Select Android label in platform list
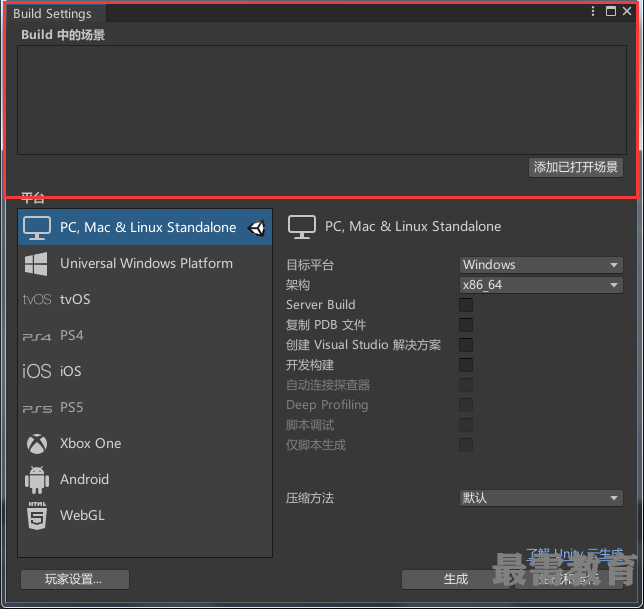The width and height of the screenshot is (644, 609). click(84, 479)
